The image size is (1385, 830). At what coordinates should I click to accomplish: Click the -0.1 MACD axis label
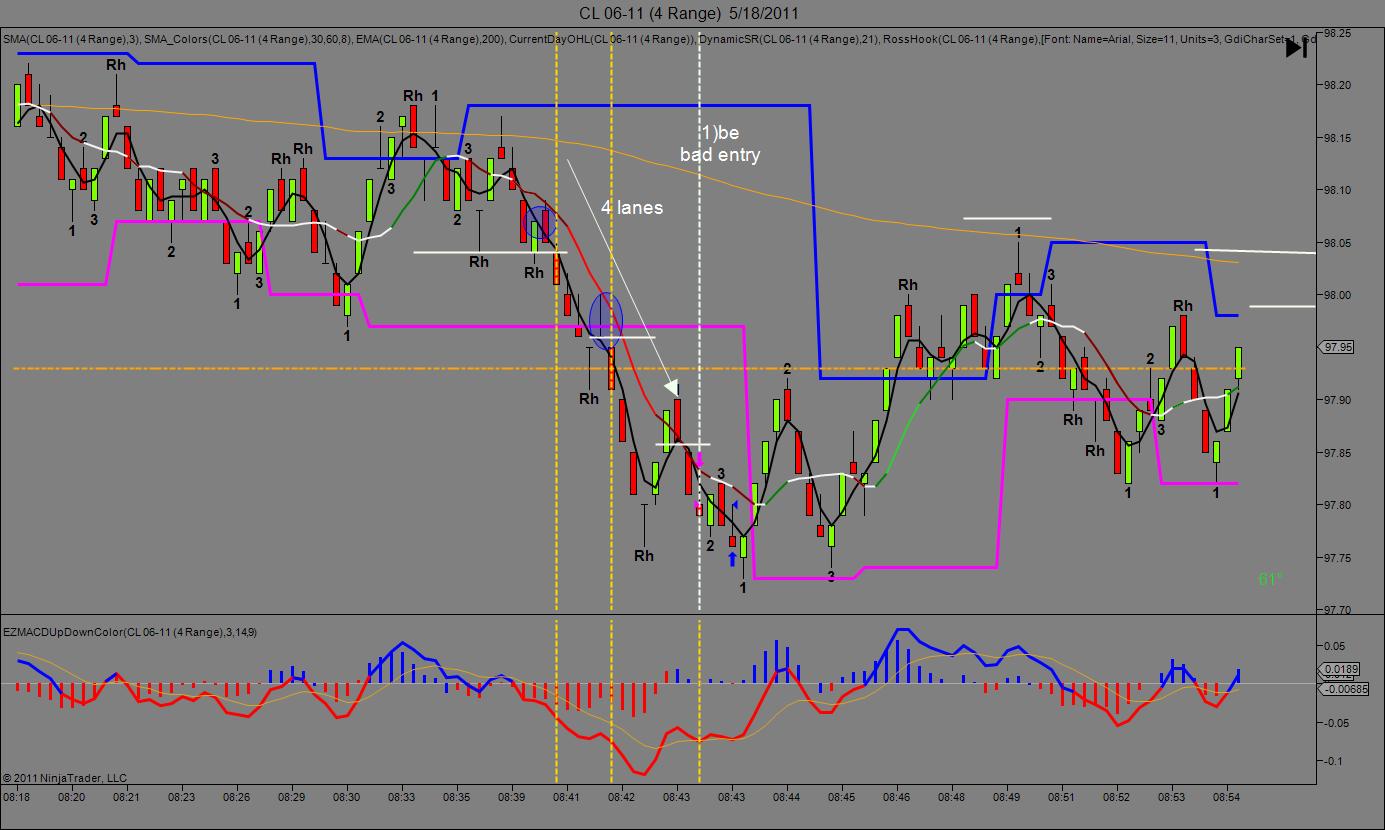(x=1334, y=762)
